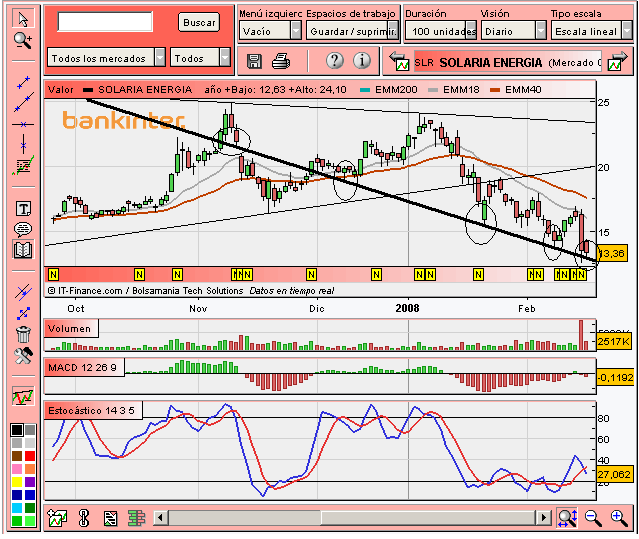Choose the line segment drawing tool
Viewport: 639px width, 539px height.
tap(24, 82)
